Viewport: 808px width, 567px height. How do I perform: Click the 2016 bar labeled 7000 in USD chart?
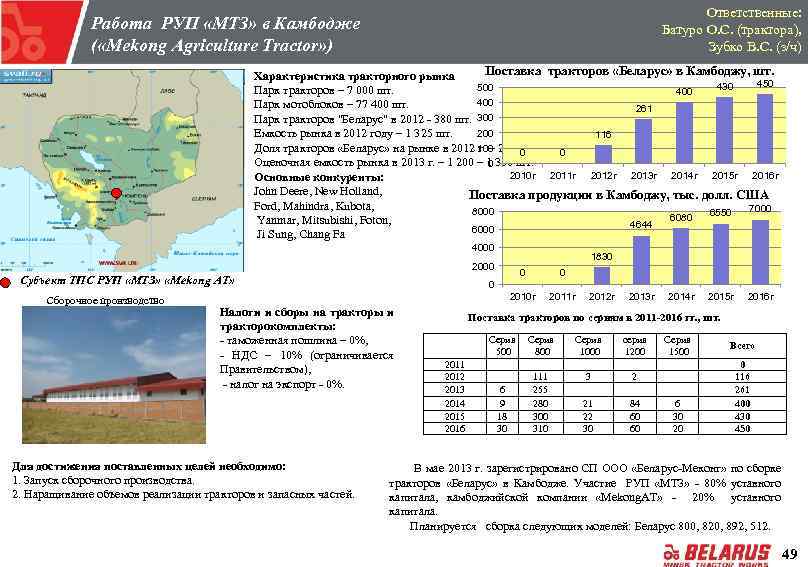click(x=761, y=252)
